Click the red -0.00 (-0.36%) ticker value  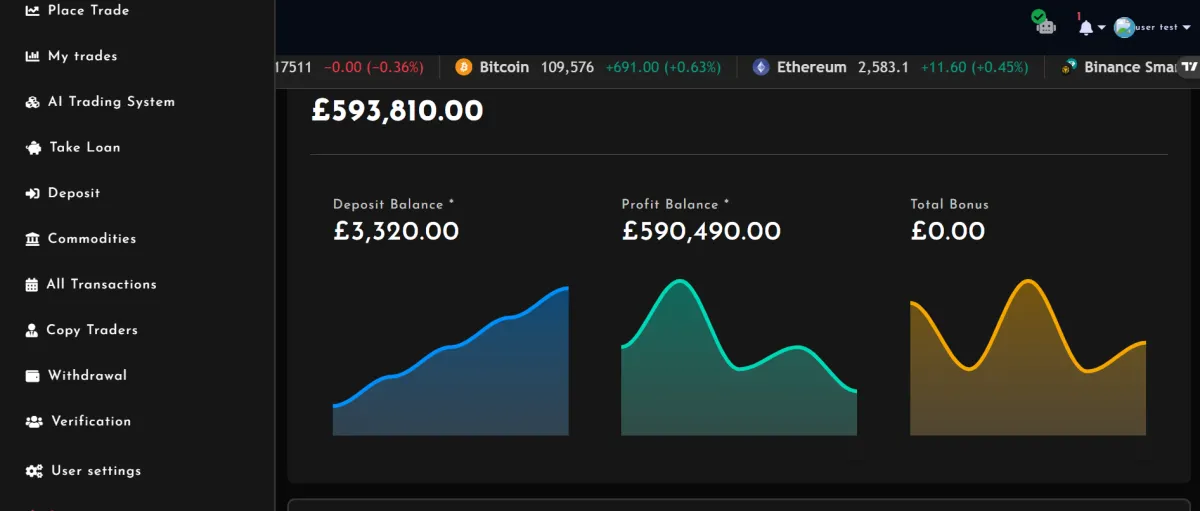pyautogui.click(x=373, y=67)
